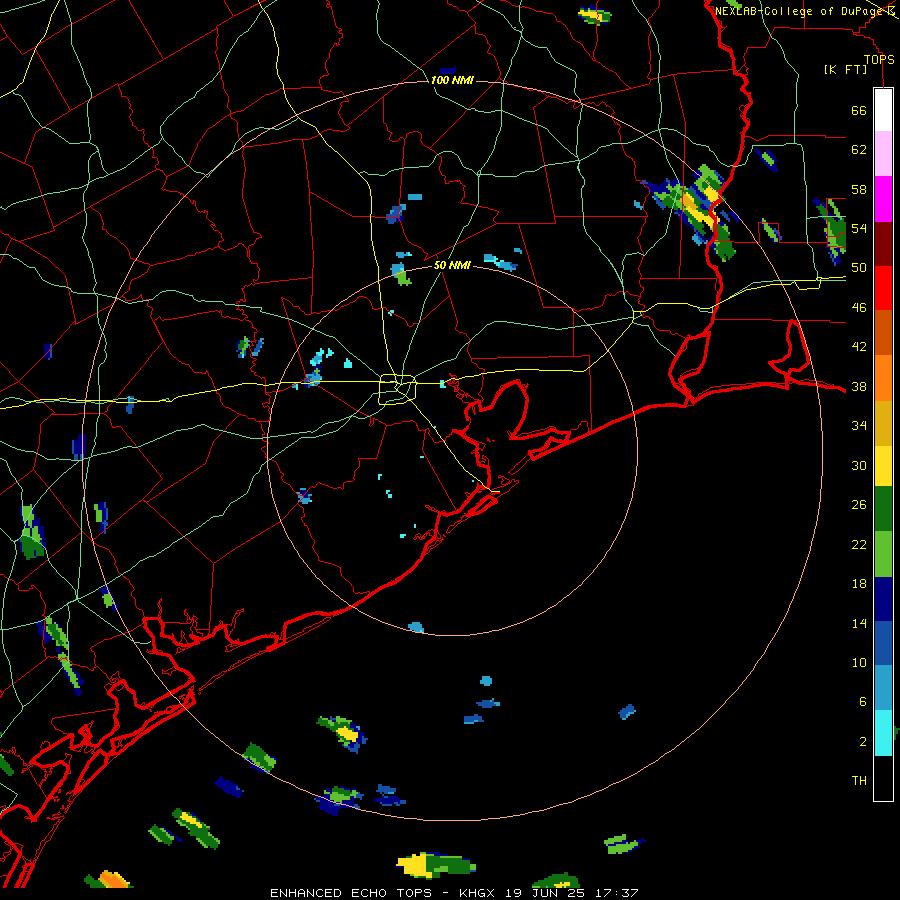
Task: Click the legend value 38
Action: click(x=859, y=386)
